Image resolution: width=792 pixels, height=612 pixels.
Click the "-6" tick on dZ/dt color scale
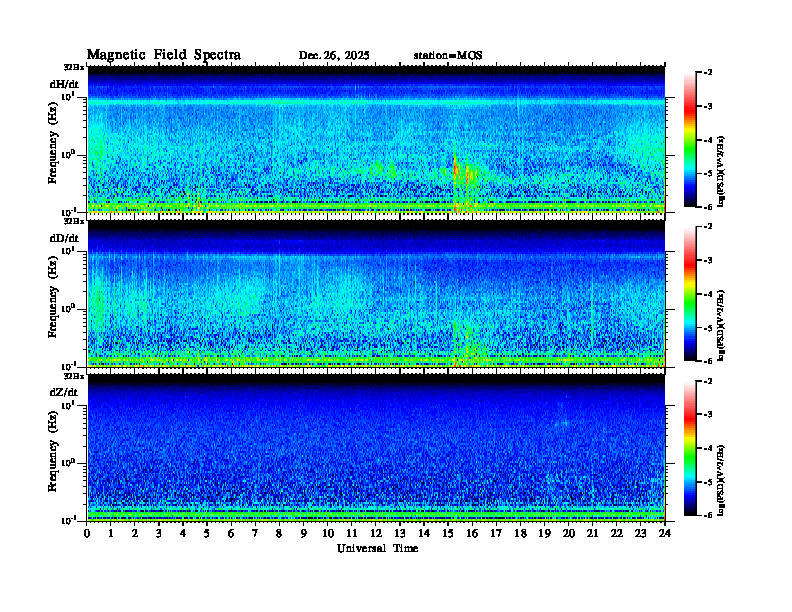pyautogui.click(x=708, y=516)
